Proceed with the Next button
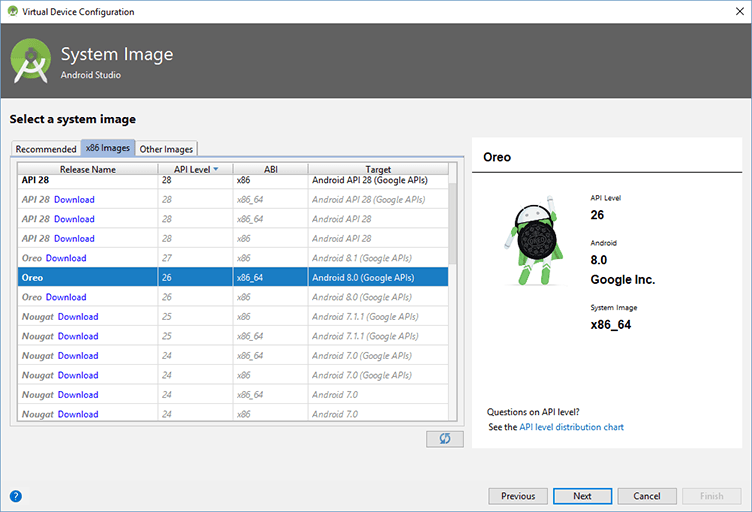 (582, 496)
